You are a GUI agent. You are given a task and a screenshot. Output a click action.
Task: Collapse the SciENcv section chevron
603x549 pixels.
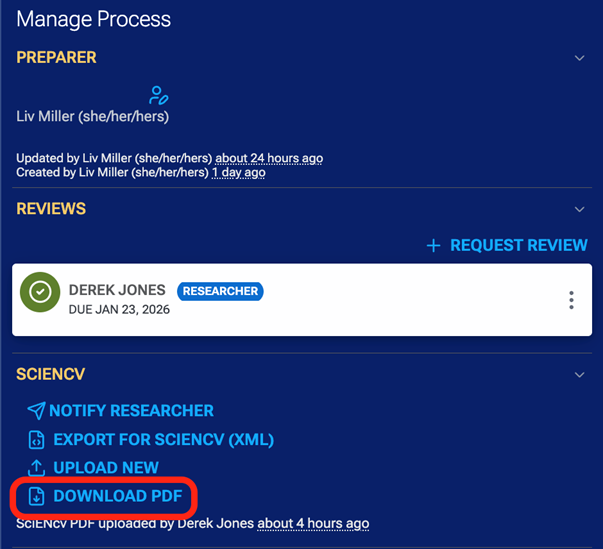tap(579, 375)
